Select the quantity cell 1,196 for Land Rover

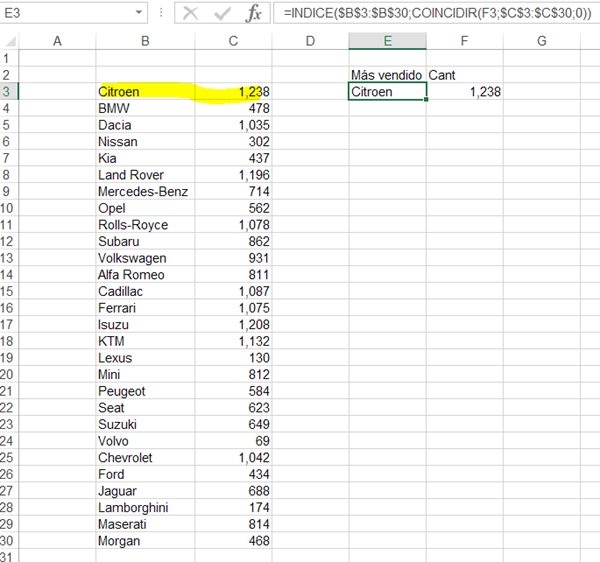[233, 175]
